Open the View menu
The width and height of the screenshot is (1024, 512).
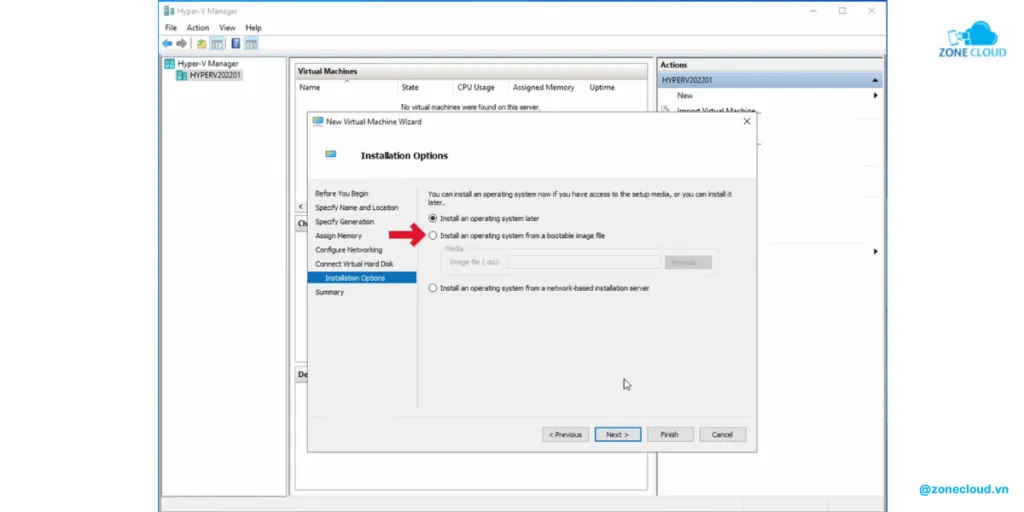pos(227,27)
